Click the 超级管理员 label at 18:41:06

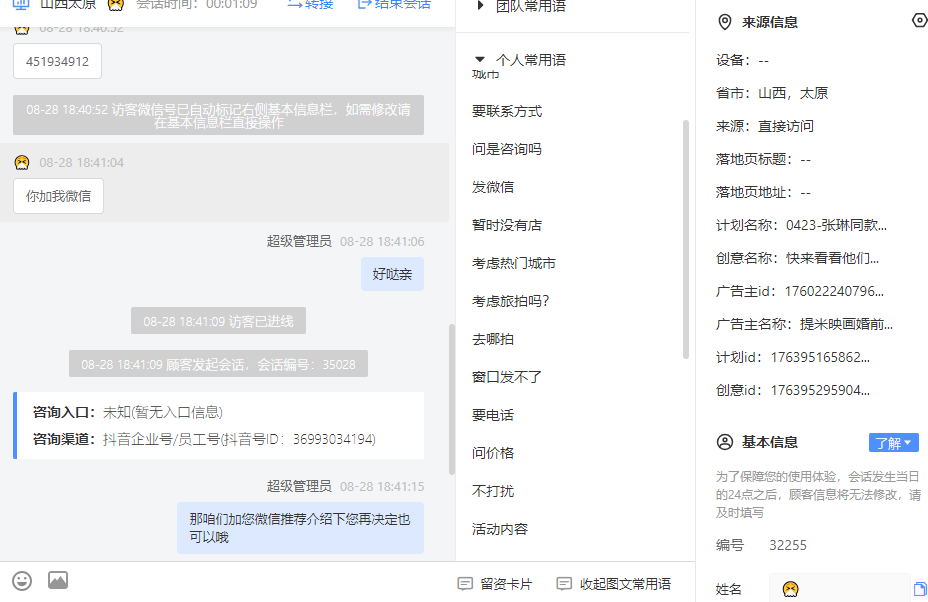coord(299,242)
